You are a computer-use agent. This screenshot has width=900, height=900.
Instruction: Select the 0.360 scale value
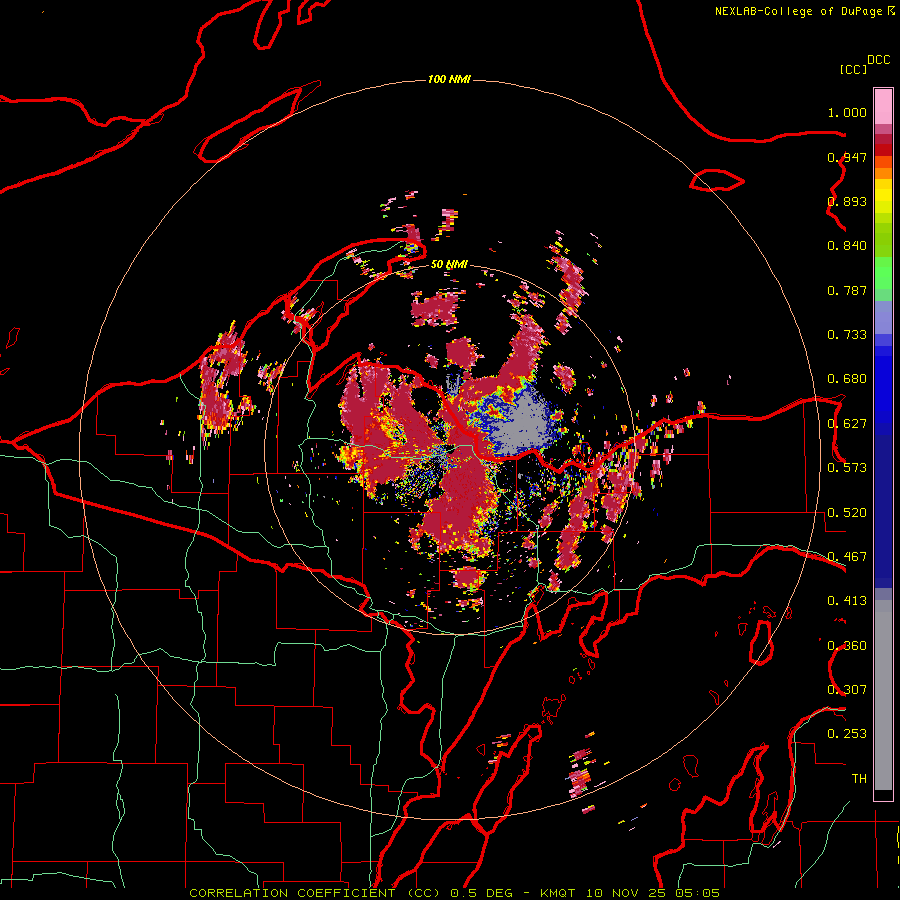click(x=847, y=646)
